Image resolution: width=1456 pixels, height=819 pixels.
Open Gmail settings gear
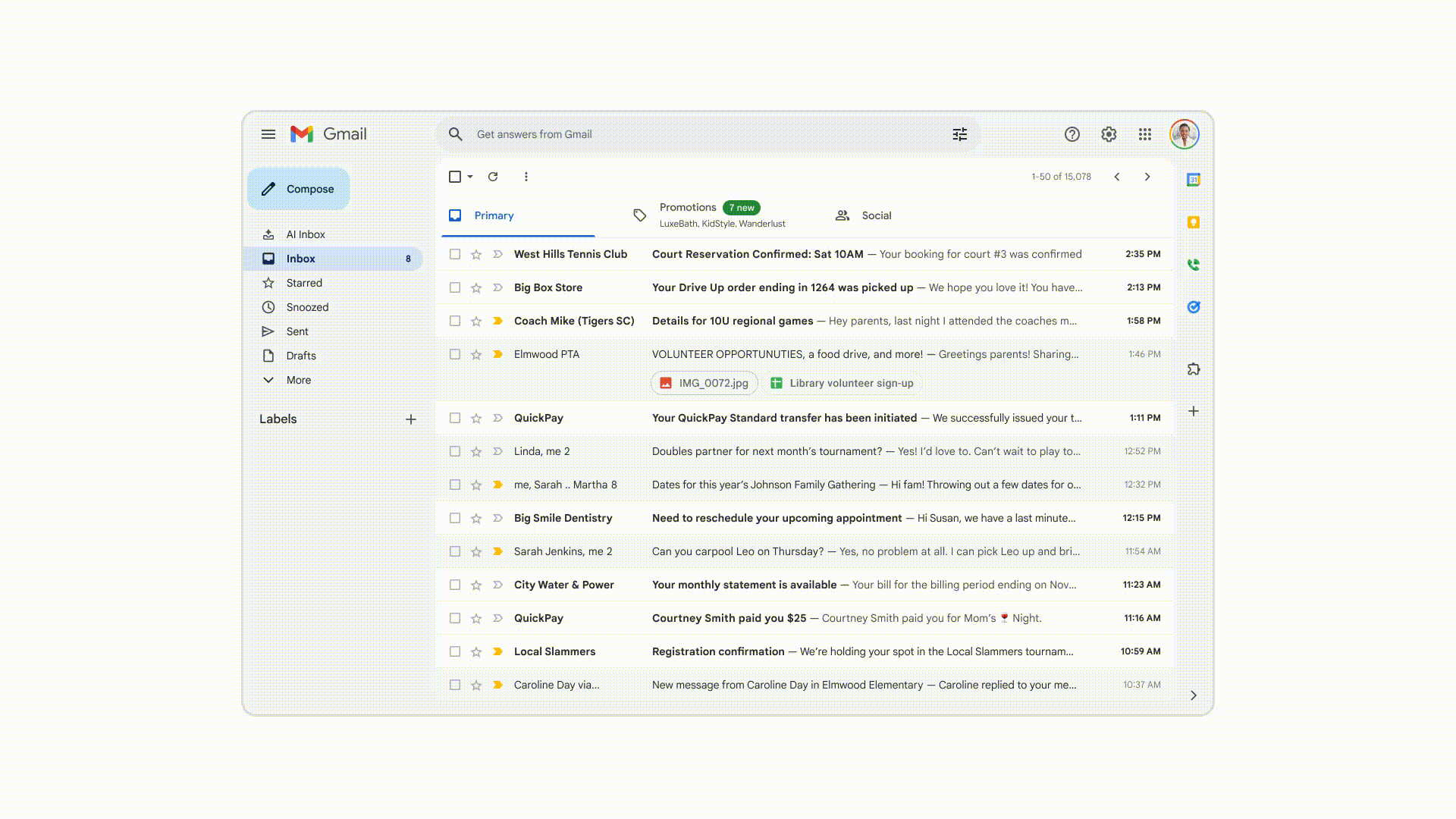[1109, 134]
